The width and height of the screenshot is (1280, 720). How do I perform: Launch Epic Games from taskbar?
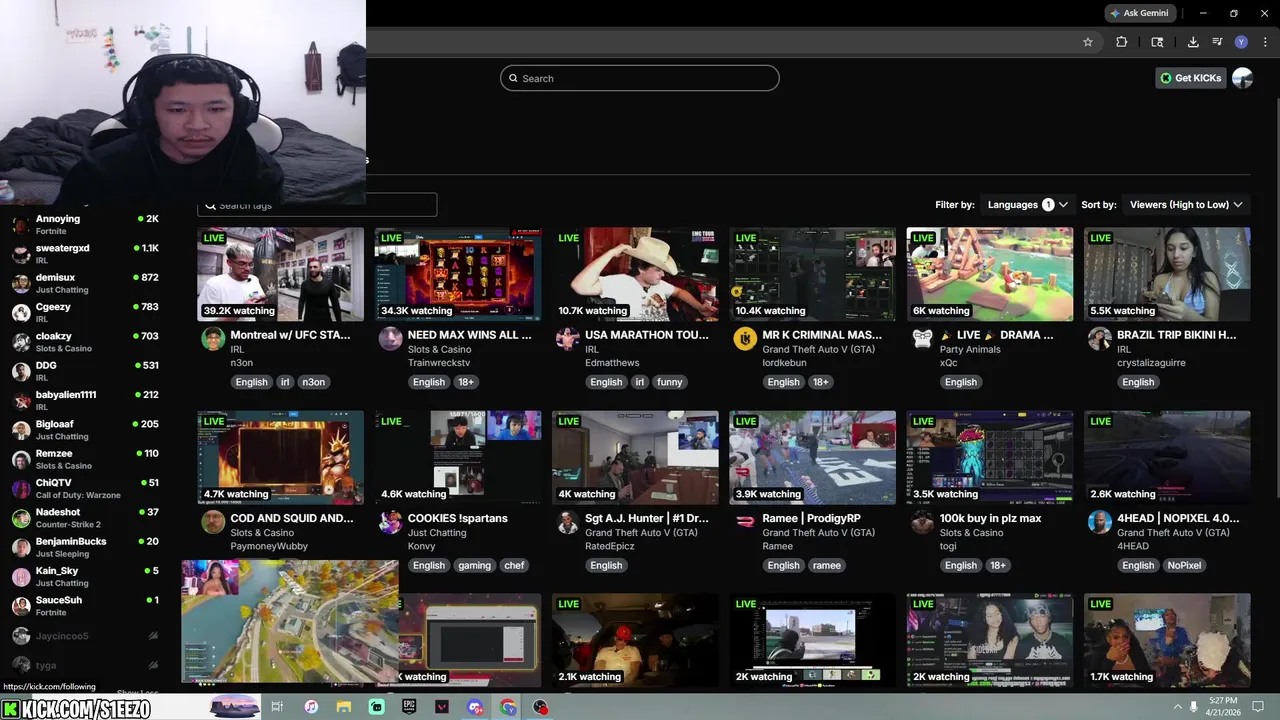409,707
